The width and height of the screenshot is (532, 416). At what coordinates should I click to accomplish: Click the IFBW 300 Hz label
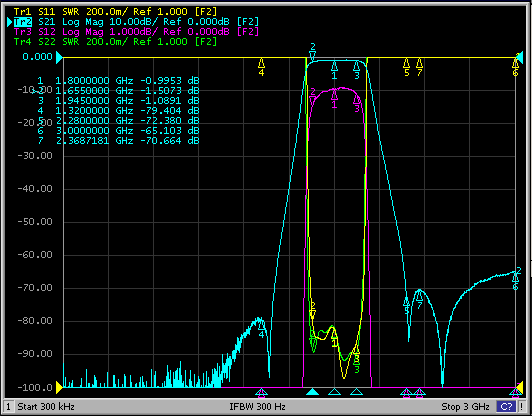[257, 406]
